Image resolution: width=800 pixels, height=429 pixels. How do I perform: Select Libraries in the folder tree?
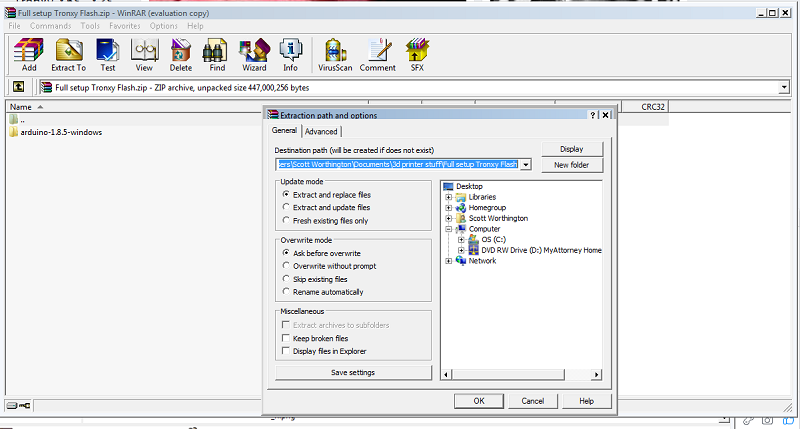pyautogui.click(x=482, y=197)
